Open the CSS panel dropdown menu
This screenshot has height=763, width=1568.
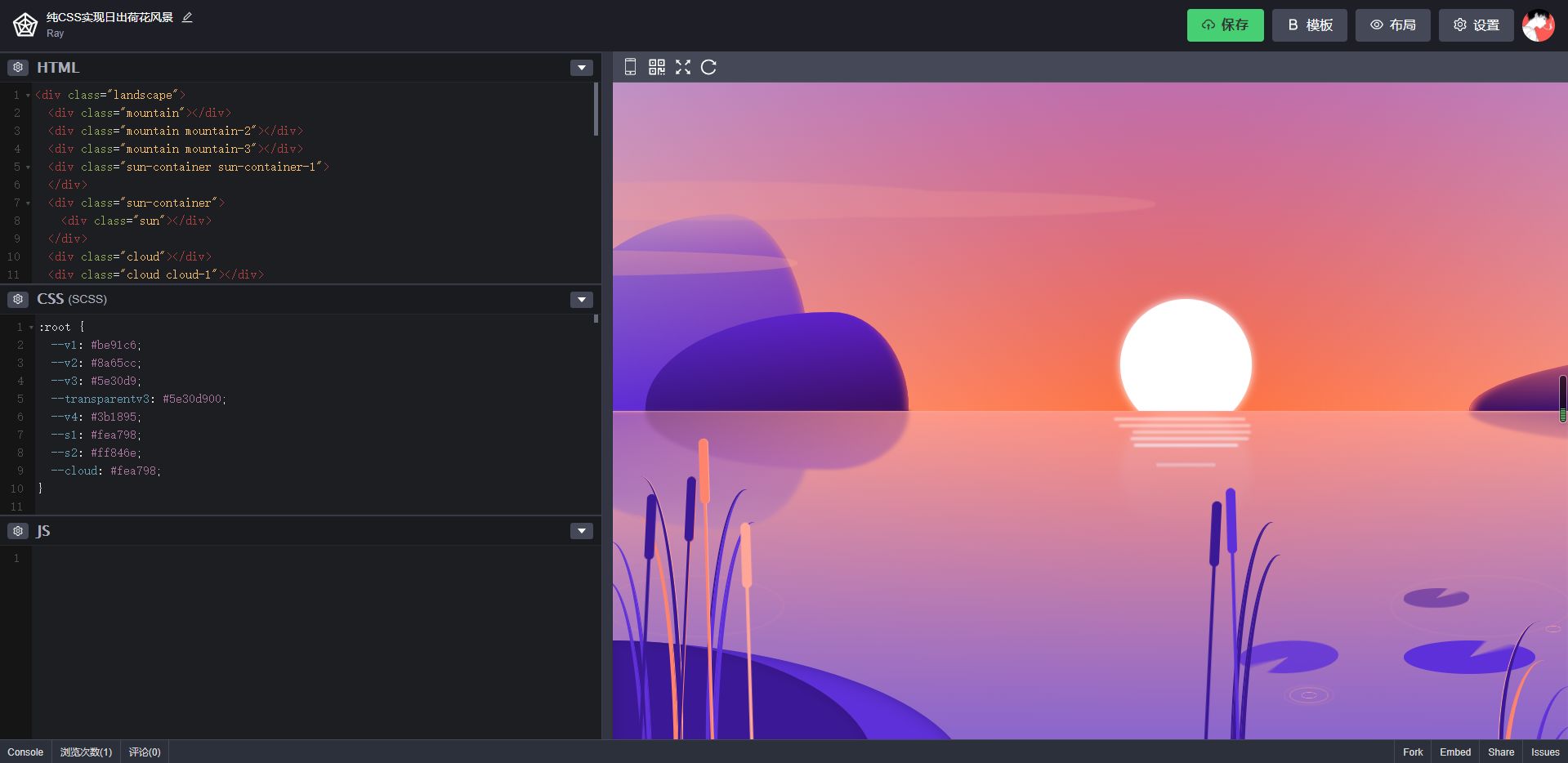click(581, 300)
